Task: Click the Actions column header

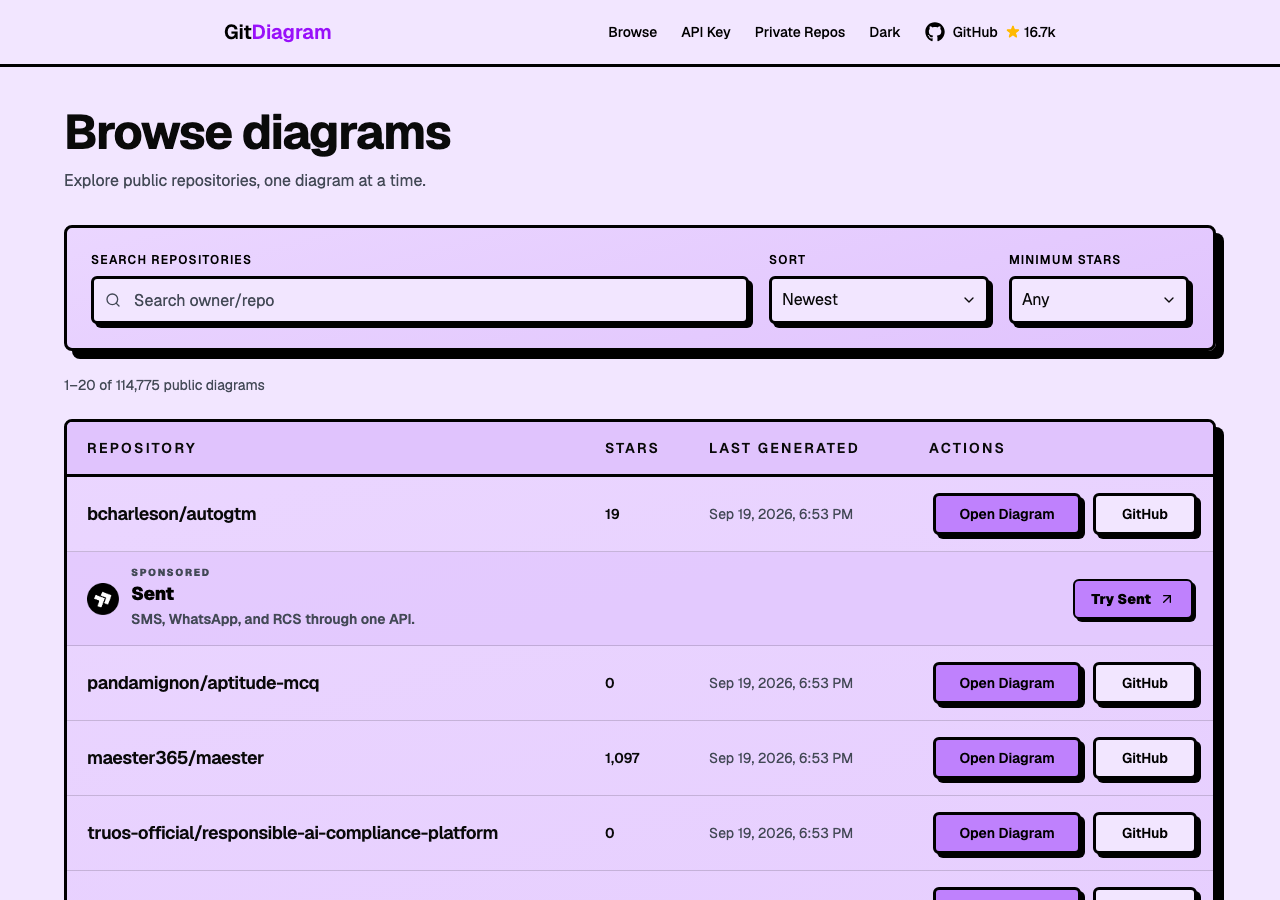Action: [x=967, y=448]
